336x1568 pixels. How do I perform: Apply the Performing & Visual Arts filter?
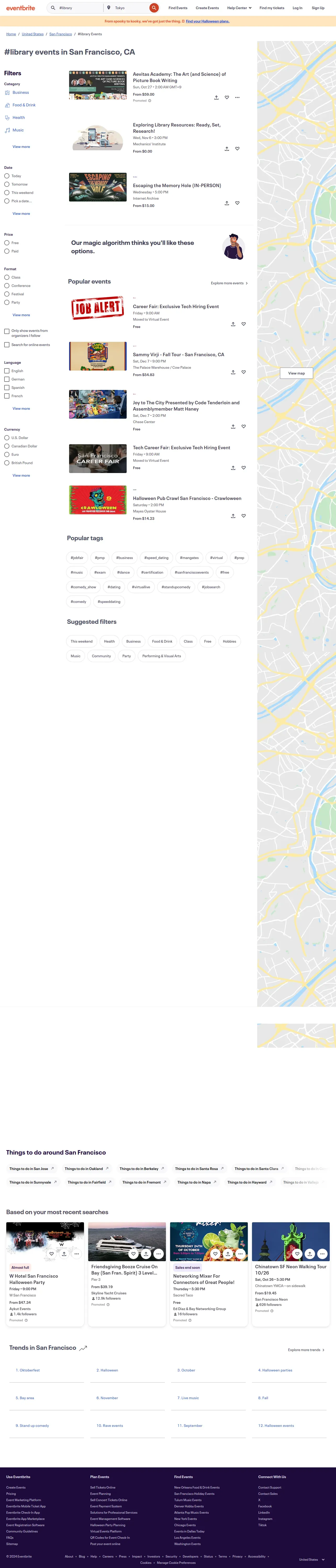pyautogui.click(x=162, y=656)
